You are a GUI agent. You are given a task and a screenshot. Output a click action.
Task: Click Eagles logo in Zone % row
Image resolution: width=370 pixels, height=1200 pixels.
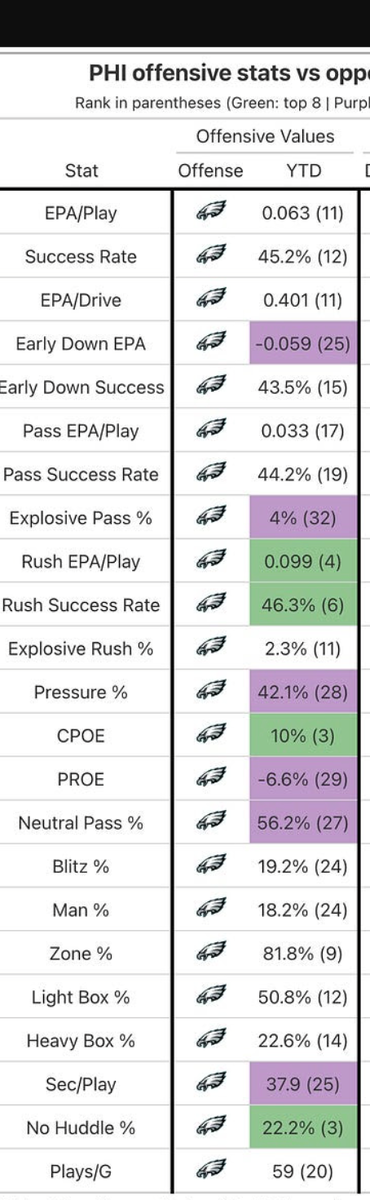(x=211, y=953)
